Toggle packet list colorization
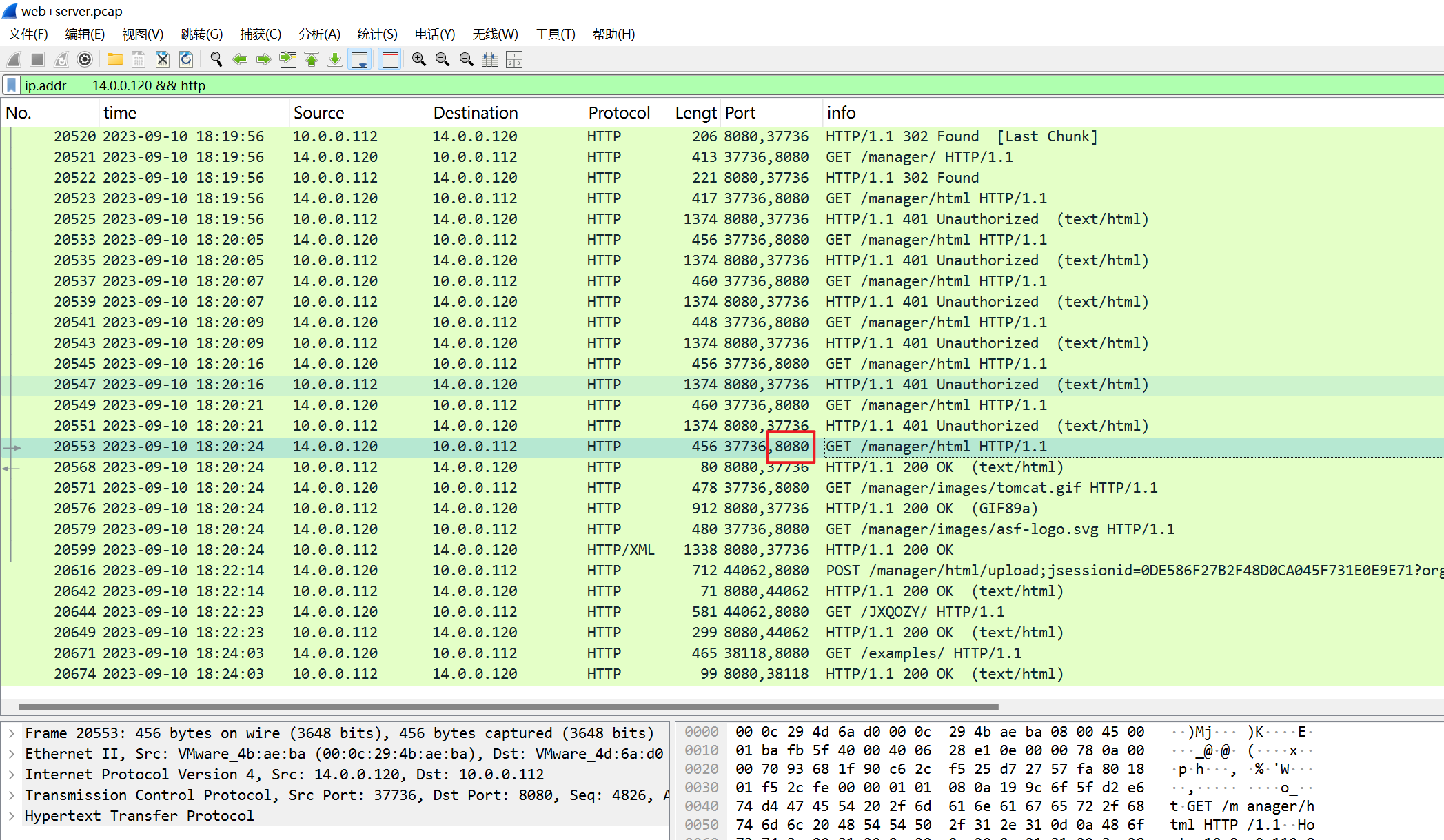The width and height of the screenshot is (1444, 840). tap(390, 59)
